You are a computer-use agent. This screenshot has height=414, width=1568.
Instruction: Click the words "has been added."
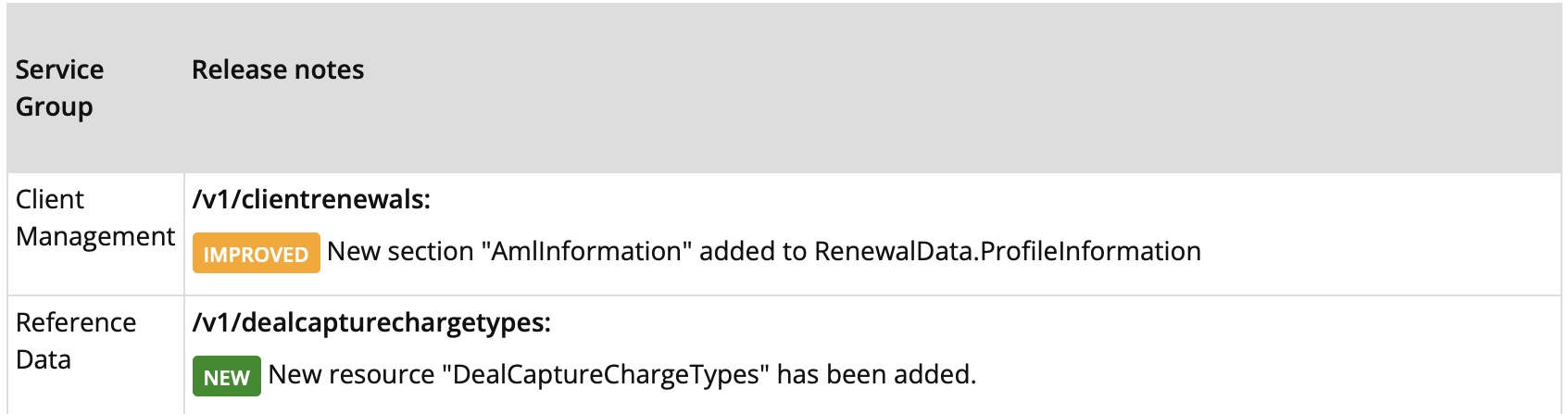click(x=876, y=374)
